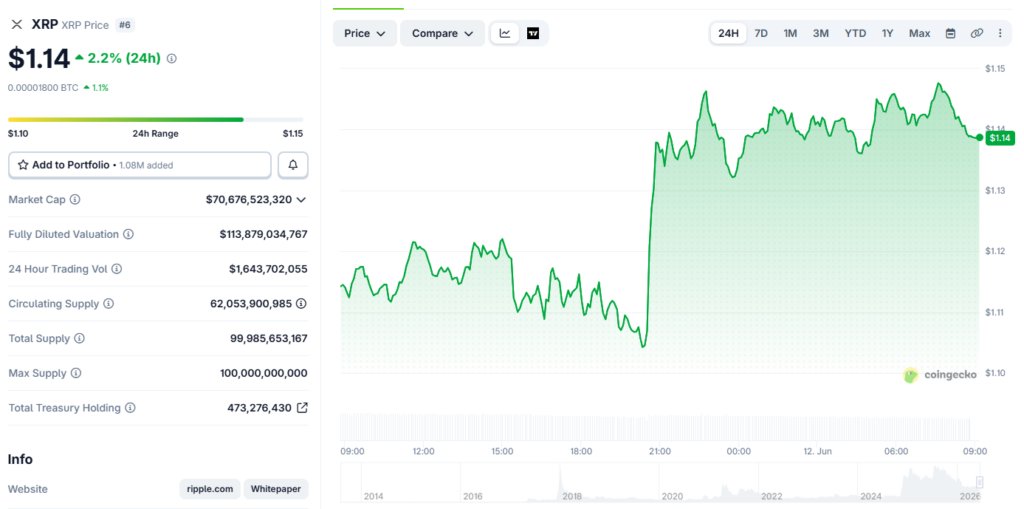
Task: Show Total Supply info tooltip
Action: (79, 338)
